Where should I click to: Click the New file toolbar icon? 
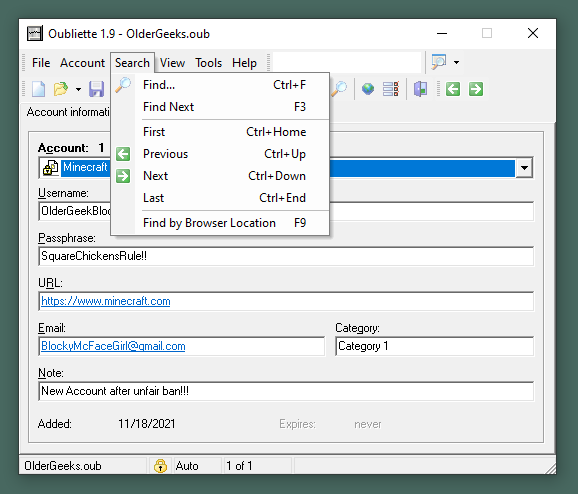coord(38,89)
